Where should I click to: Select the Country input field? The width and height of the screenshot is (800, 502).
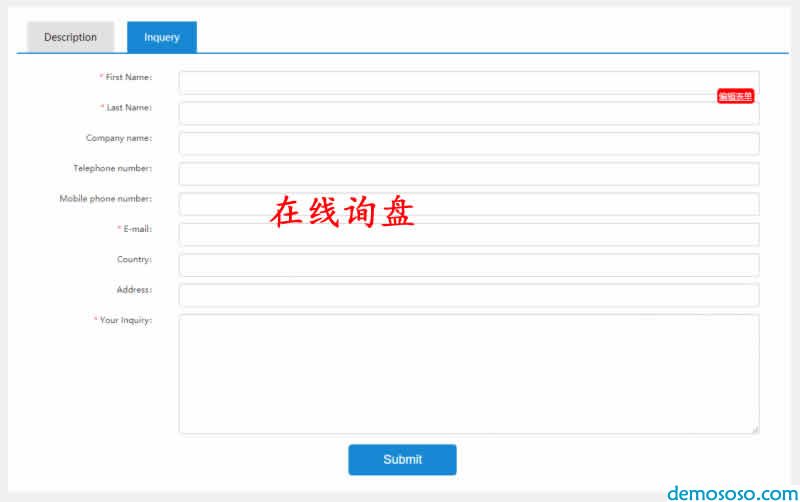coord(469,265)
